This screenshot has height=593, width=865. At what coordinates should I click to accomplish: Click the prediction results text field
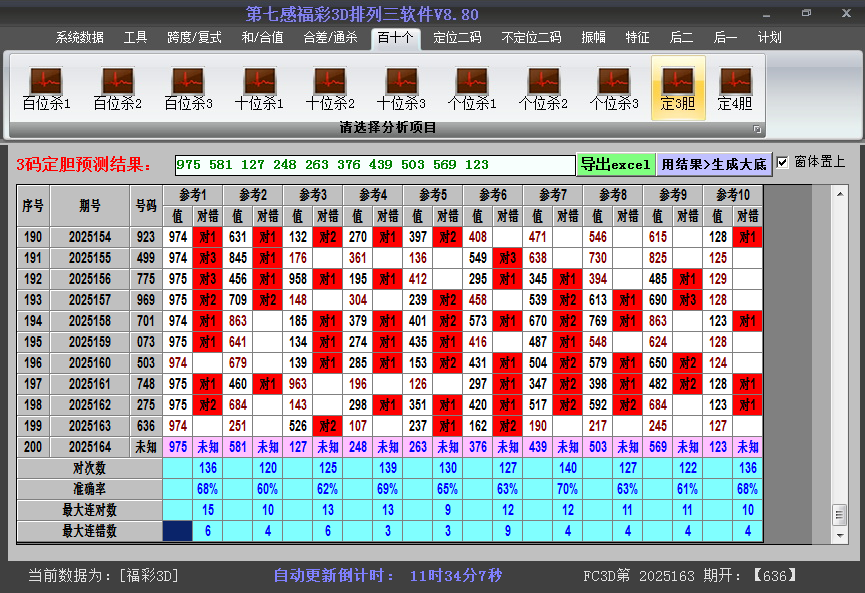click(x=375, y=164)
